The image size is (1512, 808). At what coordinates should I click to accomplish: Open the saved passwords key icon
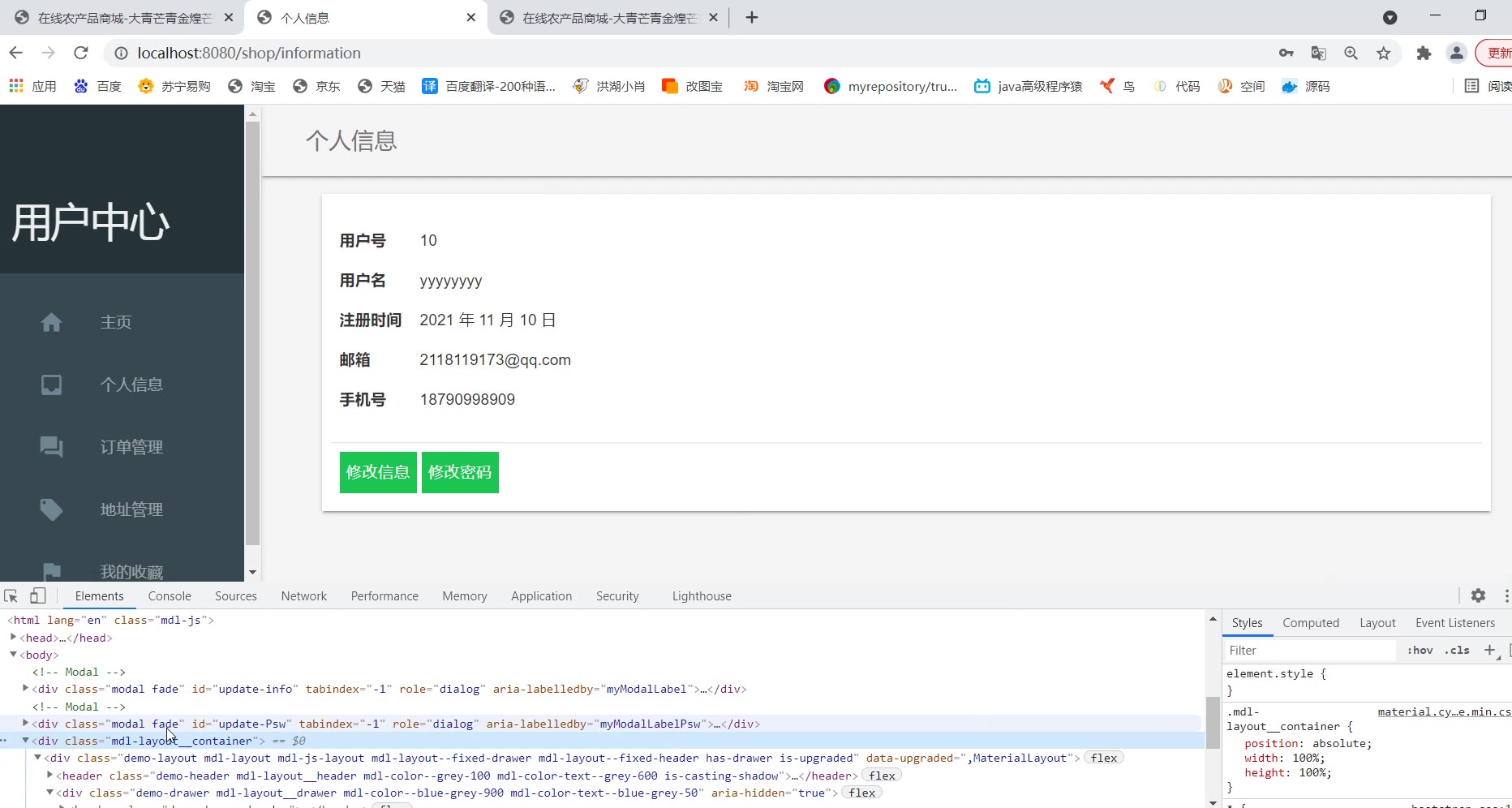click(x=1286, y=53)
